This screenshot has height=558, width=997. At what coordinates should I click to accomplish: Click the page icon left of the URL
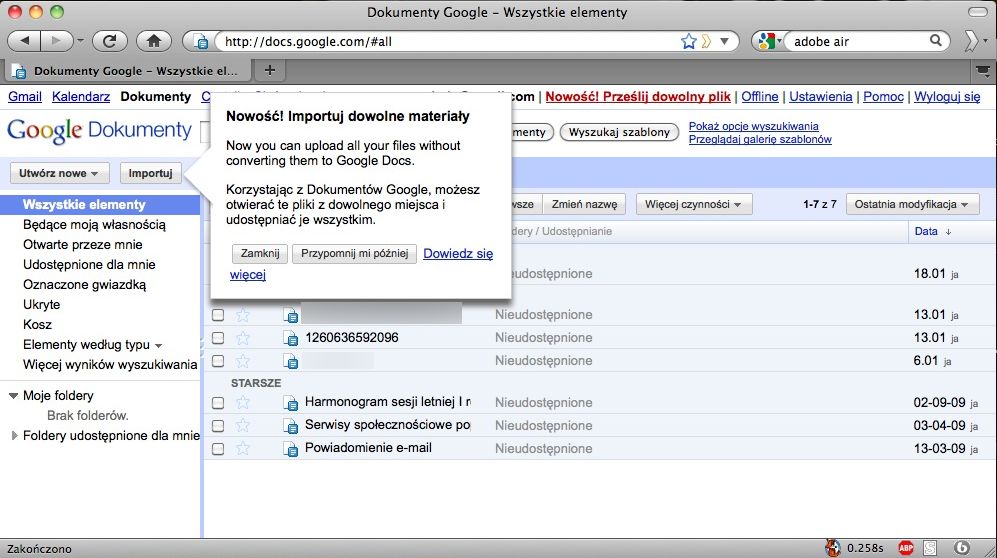[201, 42]
